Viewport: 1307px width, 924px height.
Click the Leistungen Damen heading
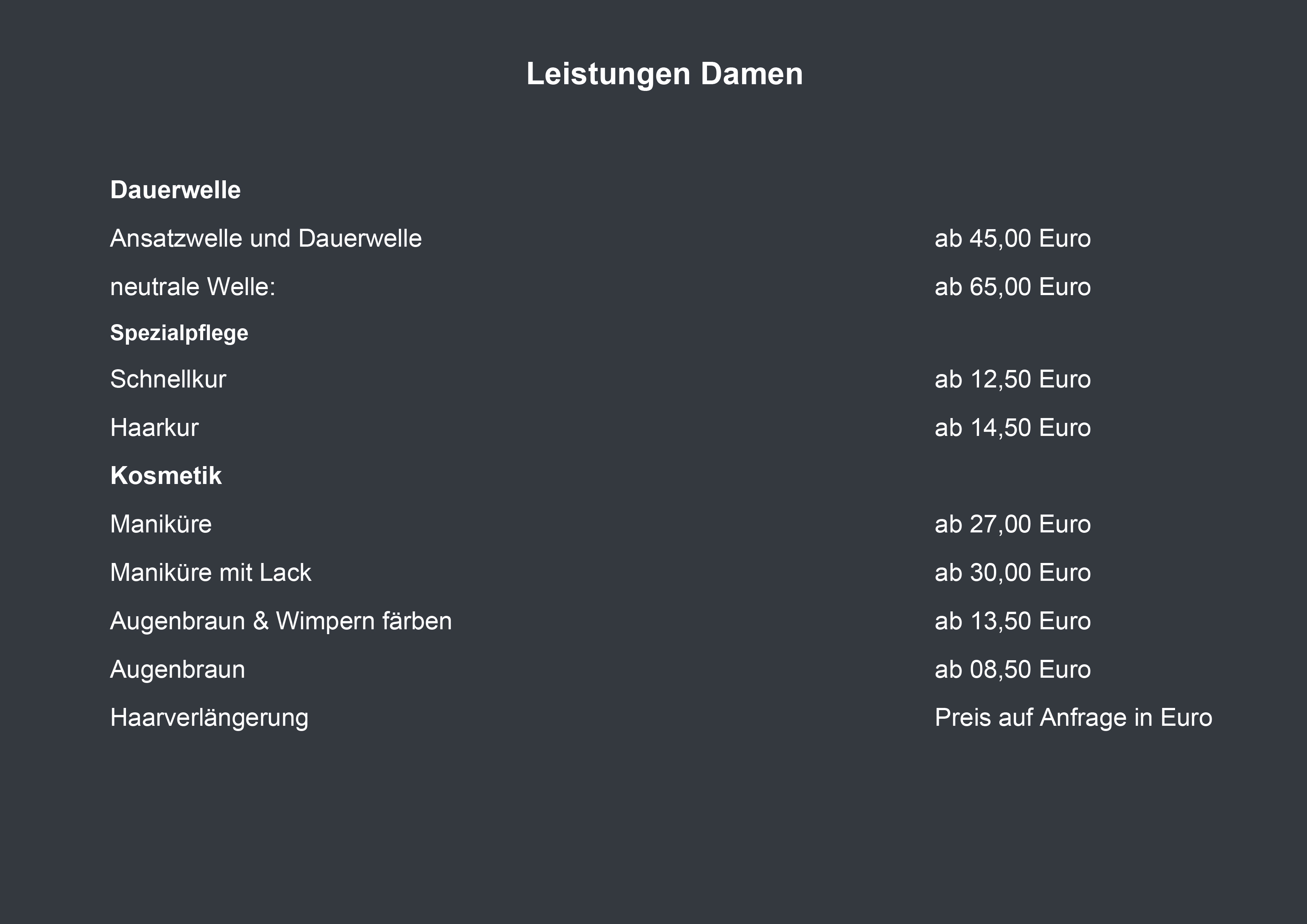click(664, 74)
